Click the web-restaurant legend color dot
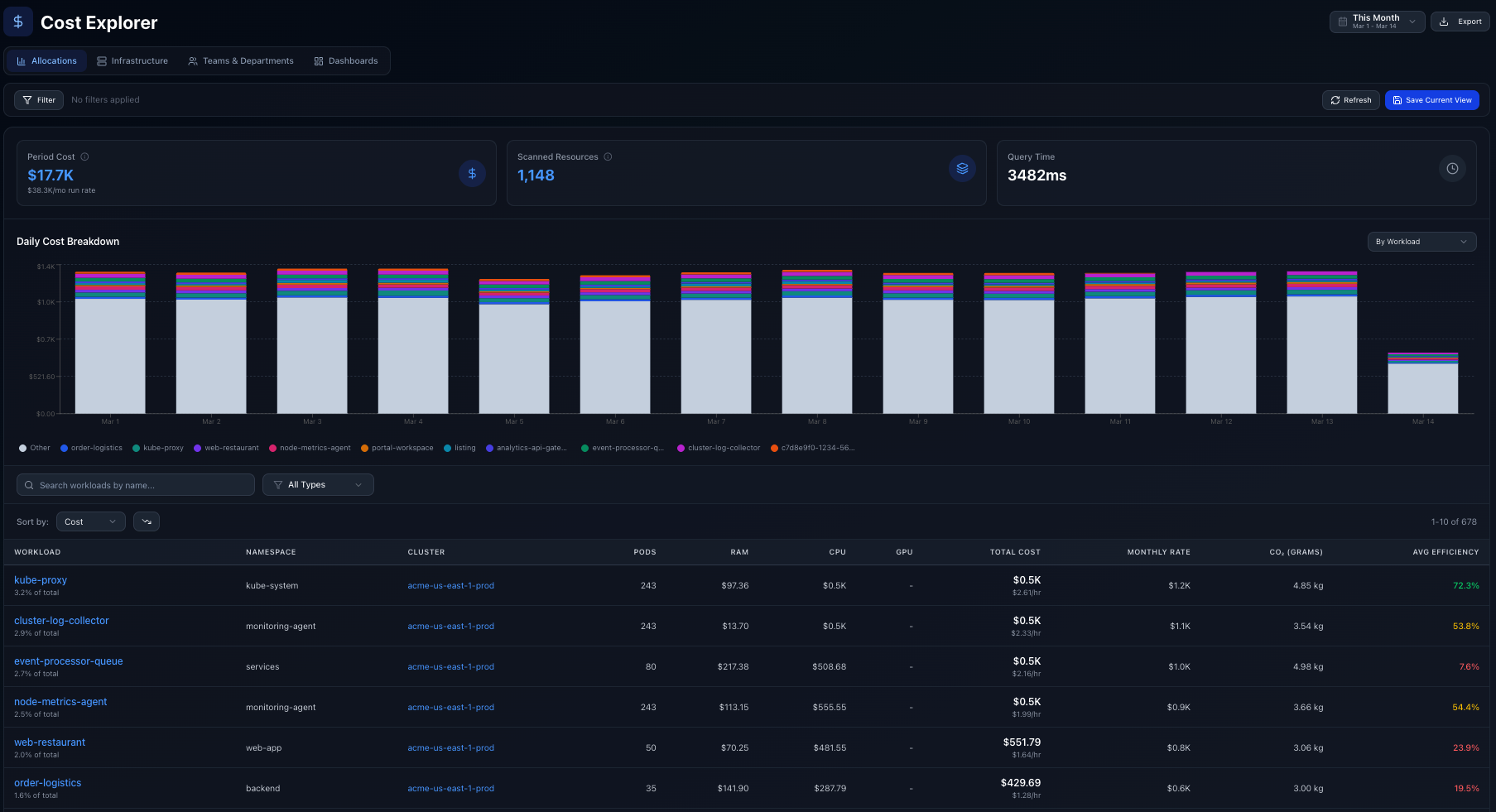1496x812 pixels. (x=198, y=448)
